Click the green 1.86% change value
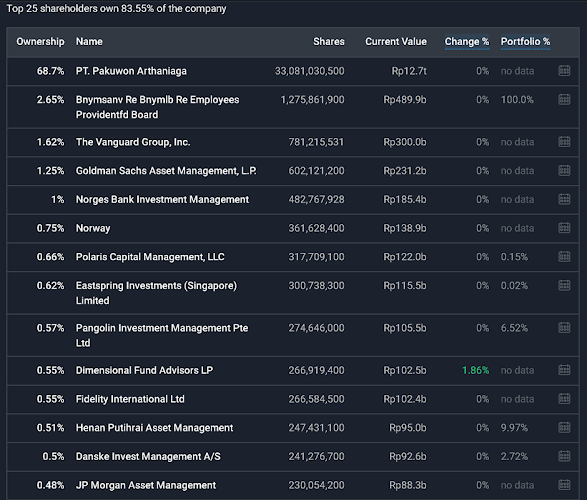The width and height of the screenshot is (587, 500). [475, 371]
